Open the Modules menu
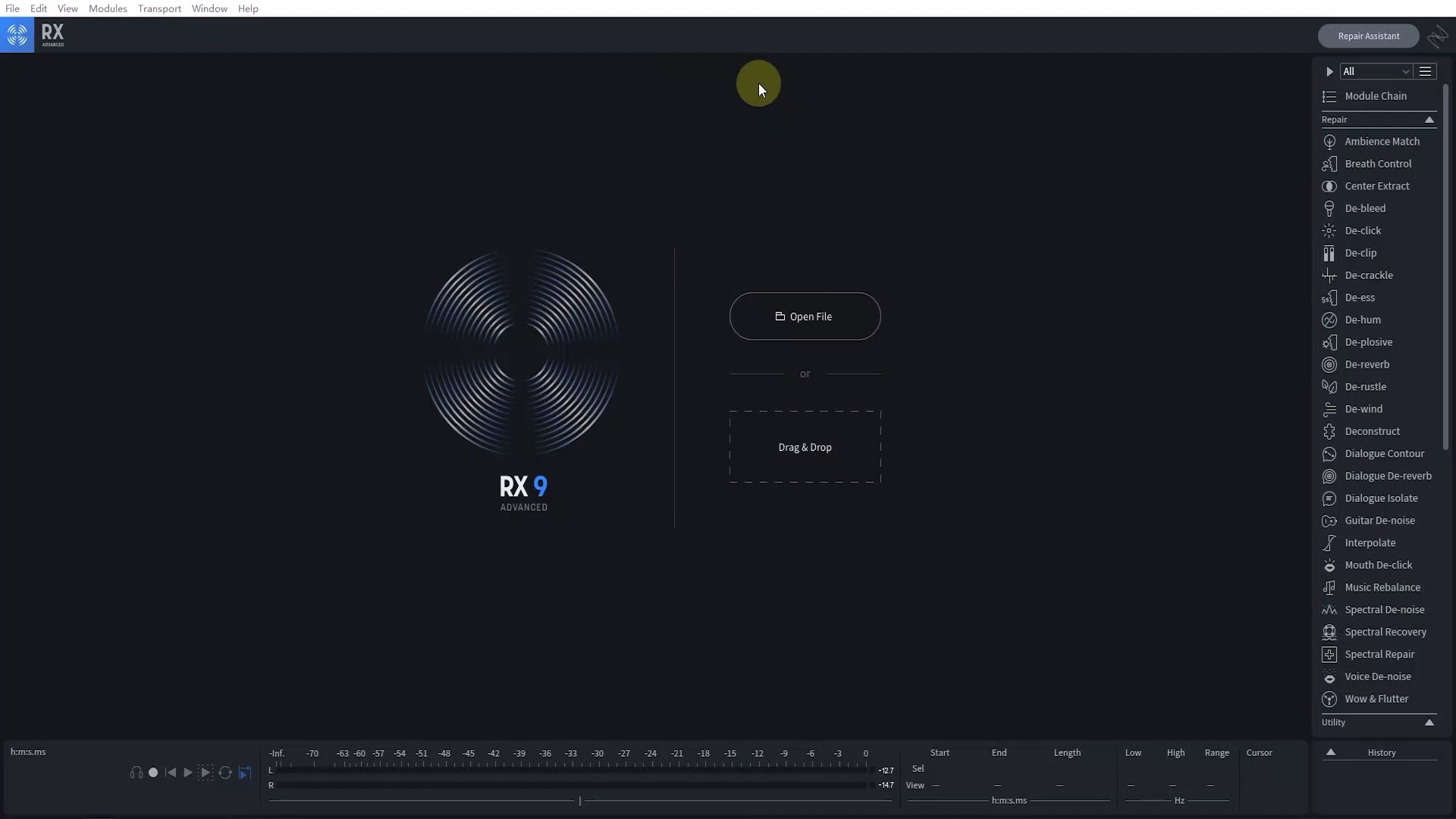 pyautogui.click(x=108, y=8)
